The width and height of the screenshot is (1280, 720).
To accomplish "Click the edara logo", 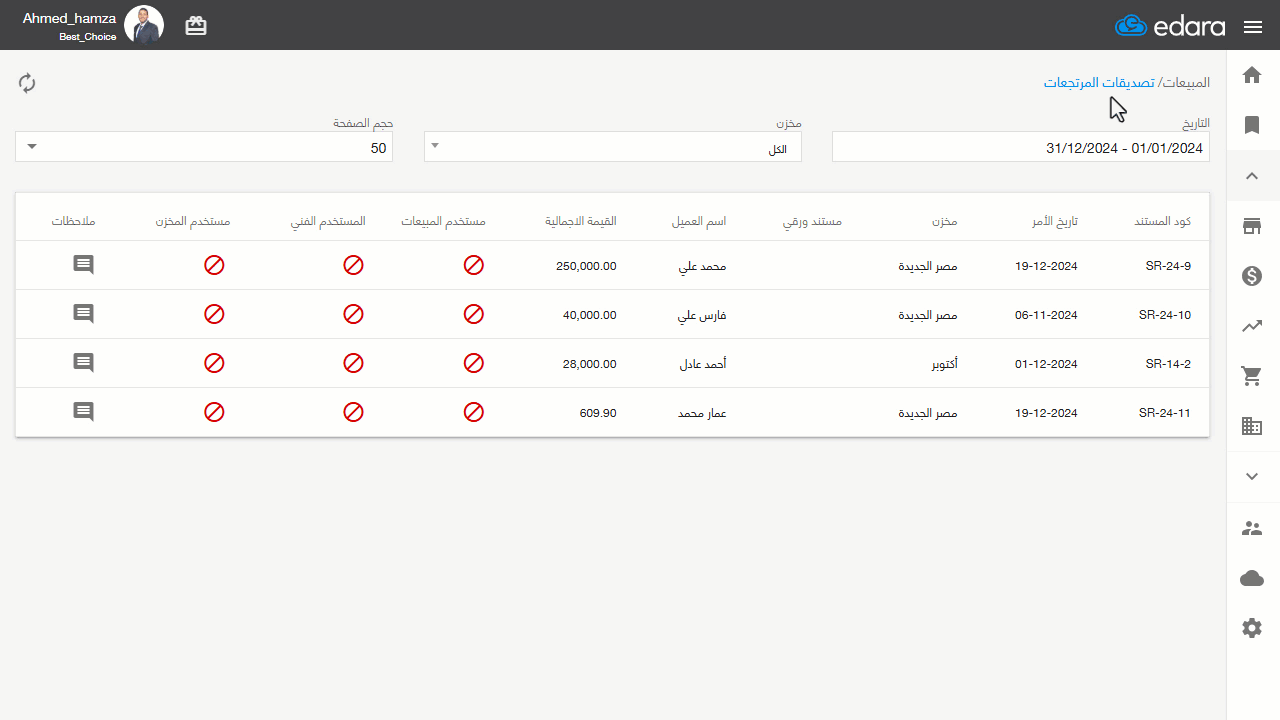I will pos(1170,26).
